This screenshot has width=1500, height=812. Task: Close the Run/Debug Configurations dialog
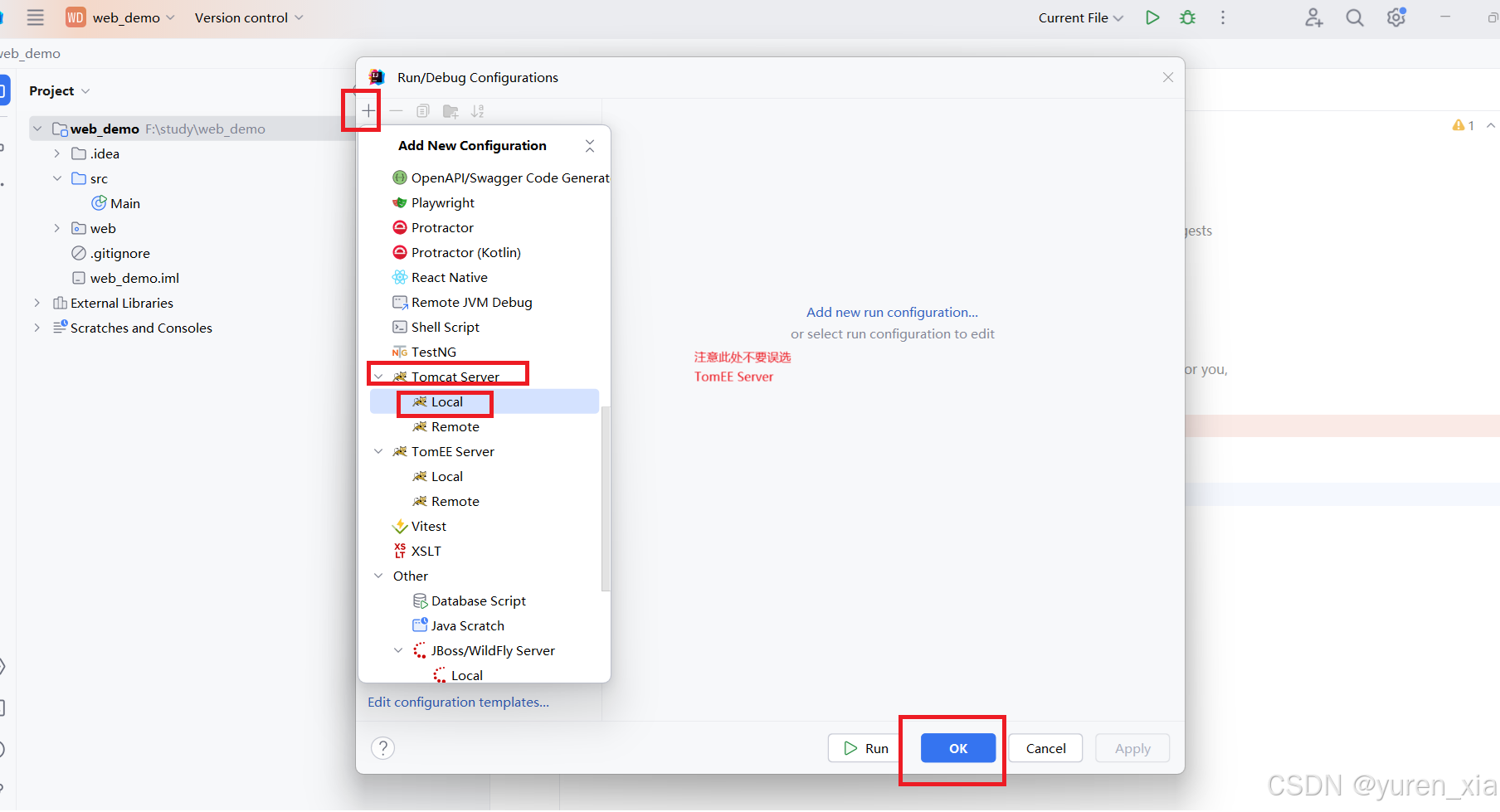1168,77
